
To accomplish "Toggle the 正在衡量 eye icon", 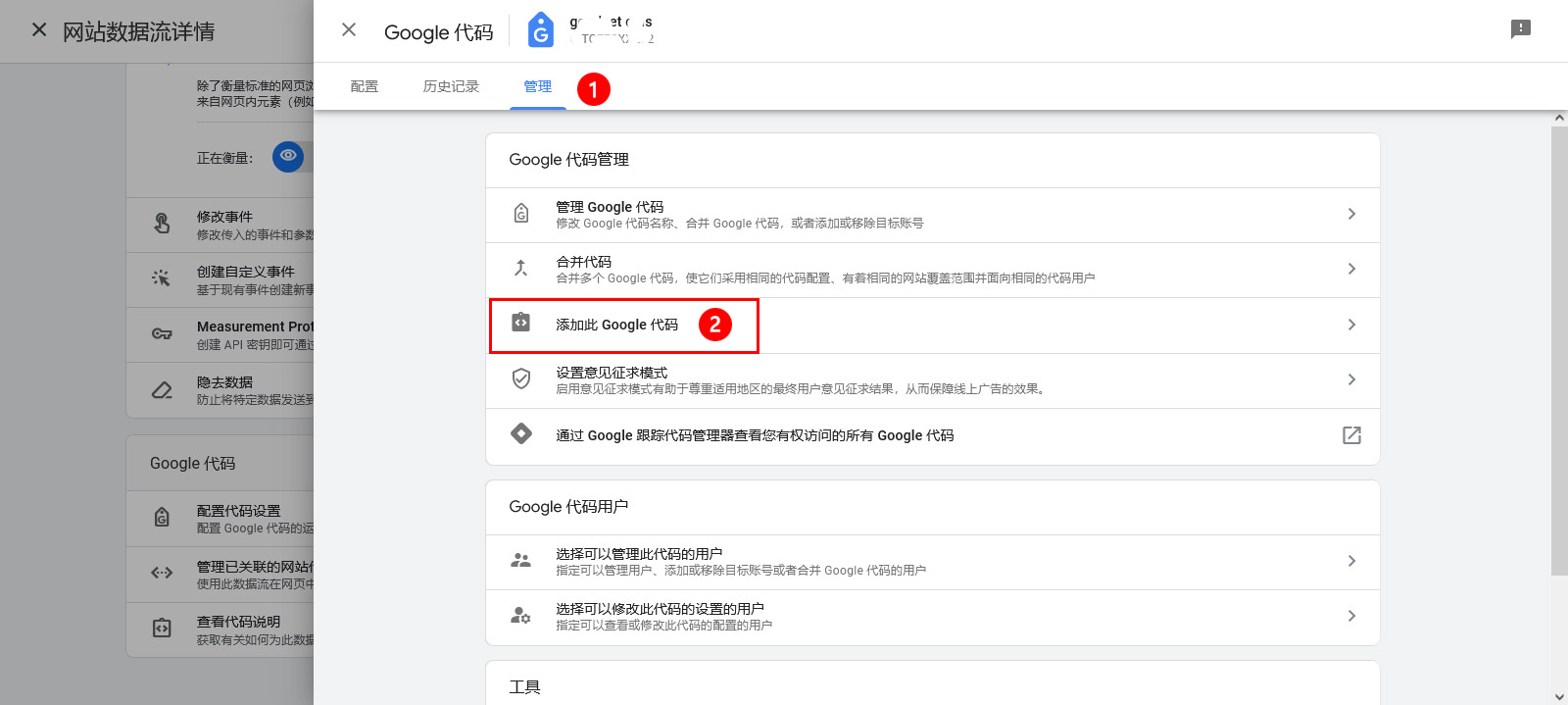I will 288,156.
